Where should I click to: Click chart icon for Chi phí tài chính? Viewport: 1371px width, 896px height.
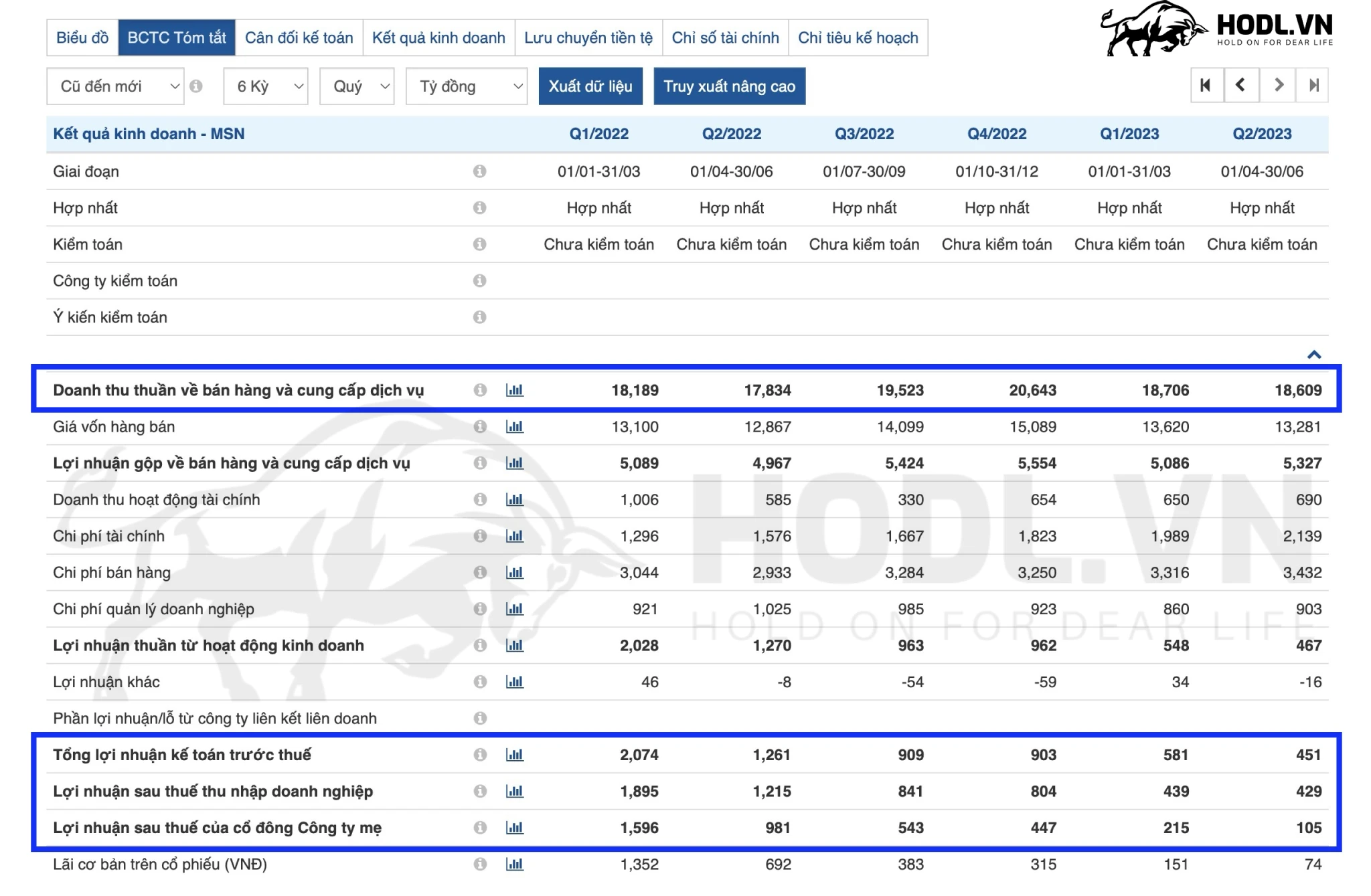tap(514, 536)
